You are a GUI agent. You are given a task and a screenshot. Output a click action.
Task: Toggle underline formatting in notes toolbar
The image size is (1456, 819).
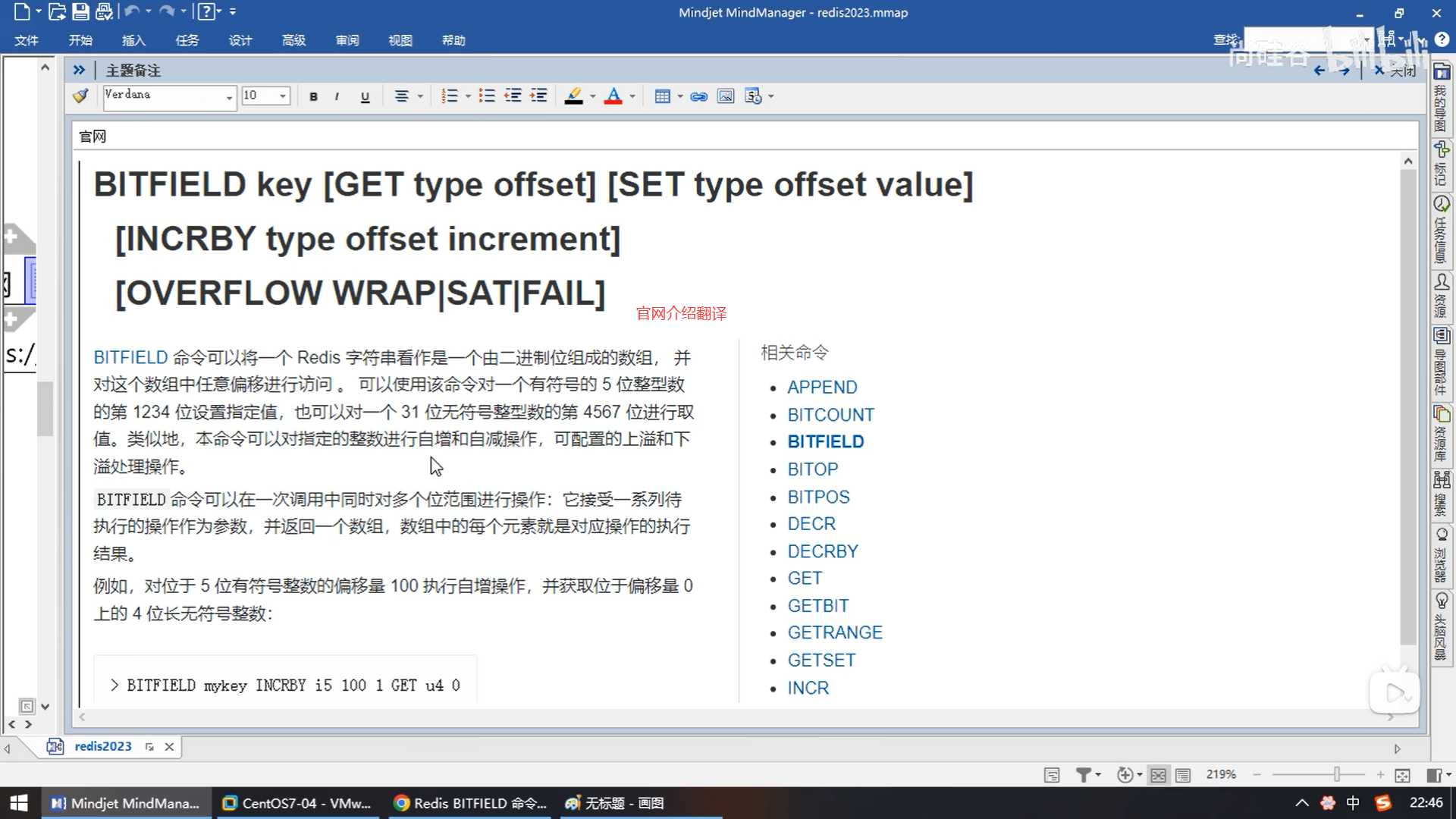(365, 96)
